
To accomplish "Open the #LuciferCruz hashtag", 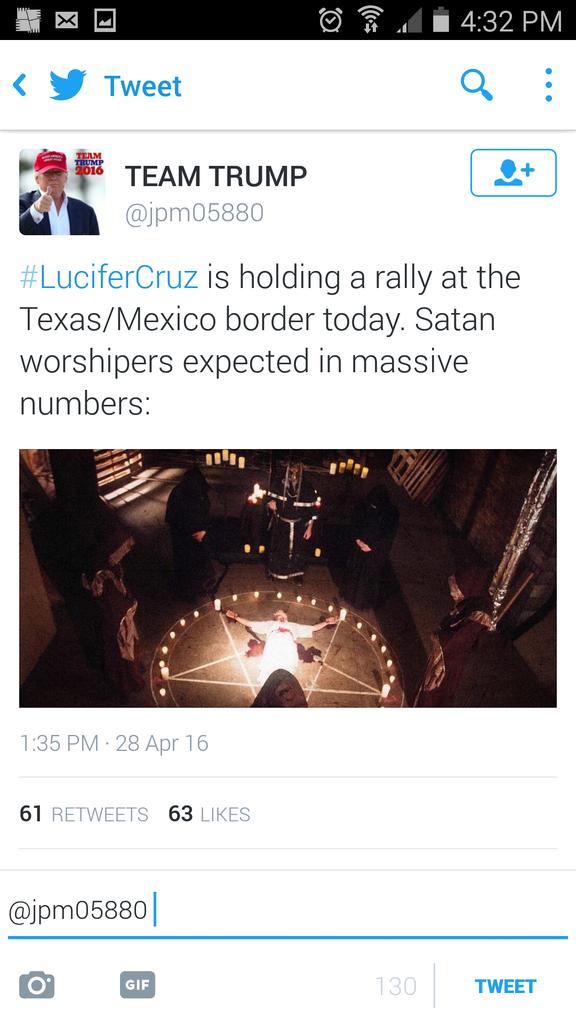I will click(x=108, y=277).
